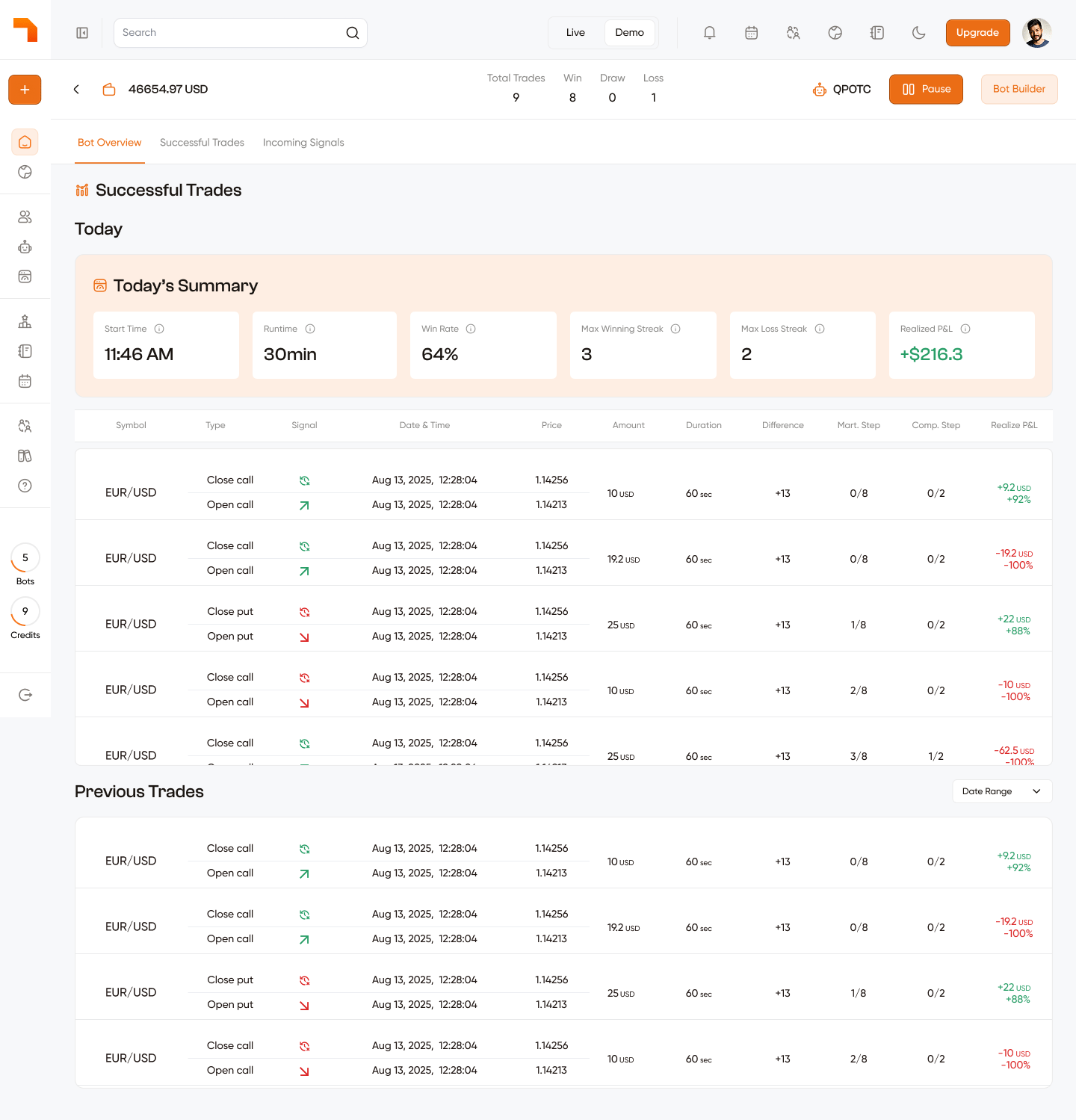Image resolution: width=1076 pixels, height=1120 pixels.
Task: Open the sidebar help question icon
Action: [x=25, y=486]
